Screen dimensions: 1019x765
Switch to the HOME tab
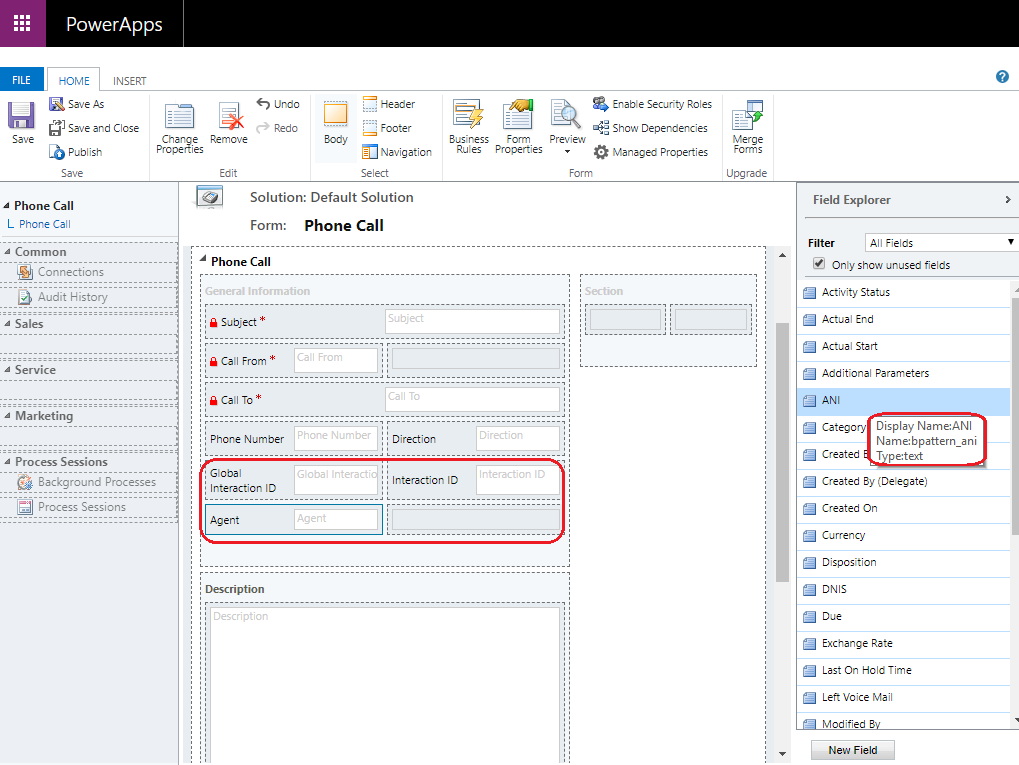(74, 81)
